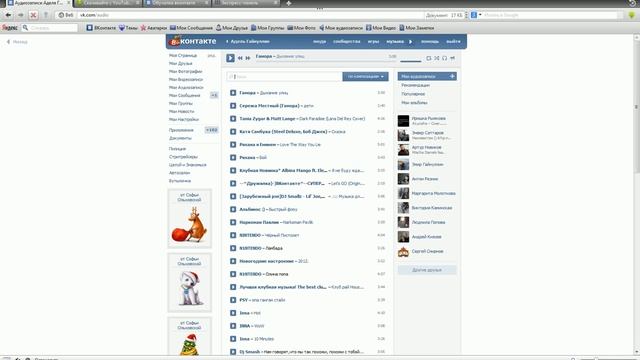This screenshot has height=360, width=640.
Task: Click the plus icon on Мои аудиозаписи
Action: (x=452, y=76)
